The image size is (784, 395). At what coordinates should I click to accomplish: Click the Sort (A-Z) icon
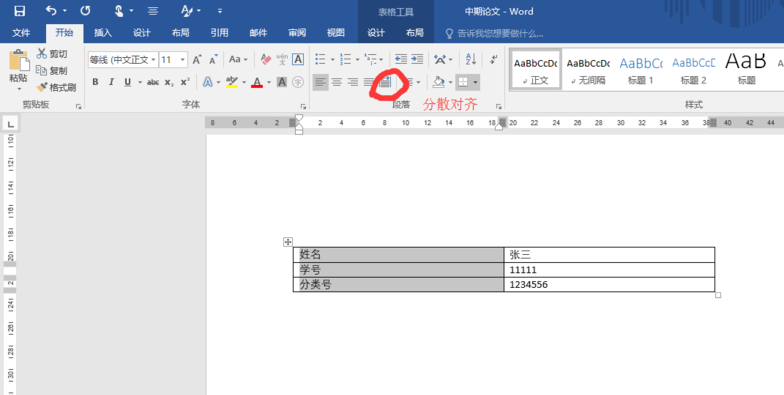(470, 59)
